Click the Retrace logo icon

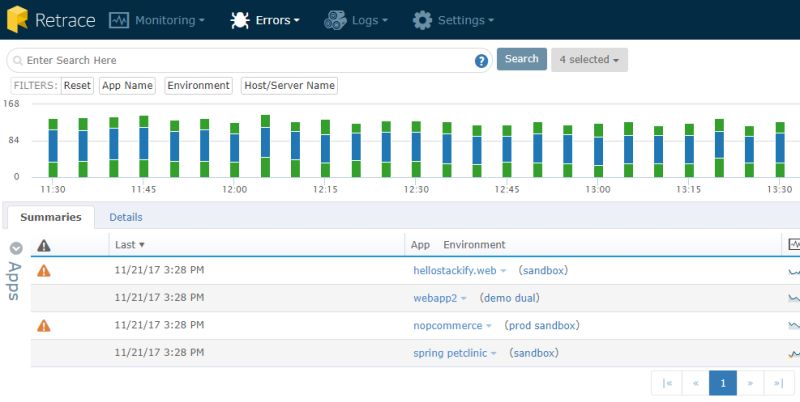point(17,19)
